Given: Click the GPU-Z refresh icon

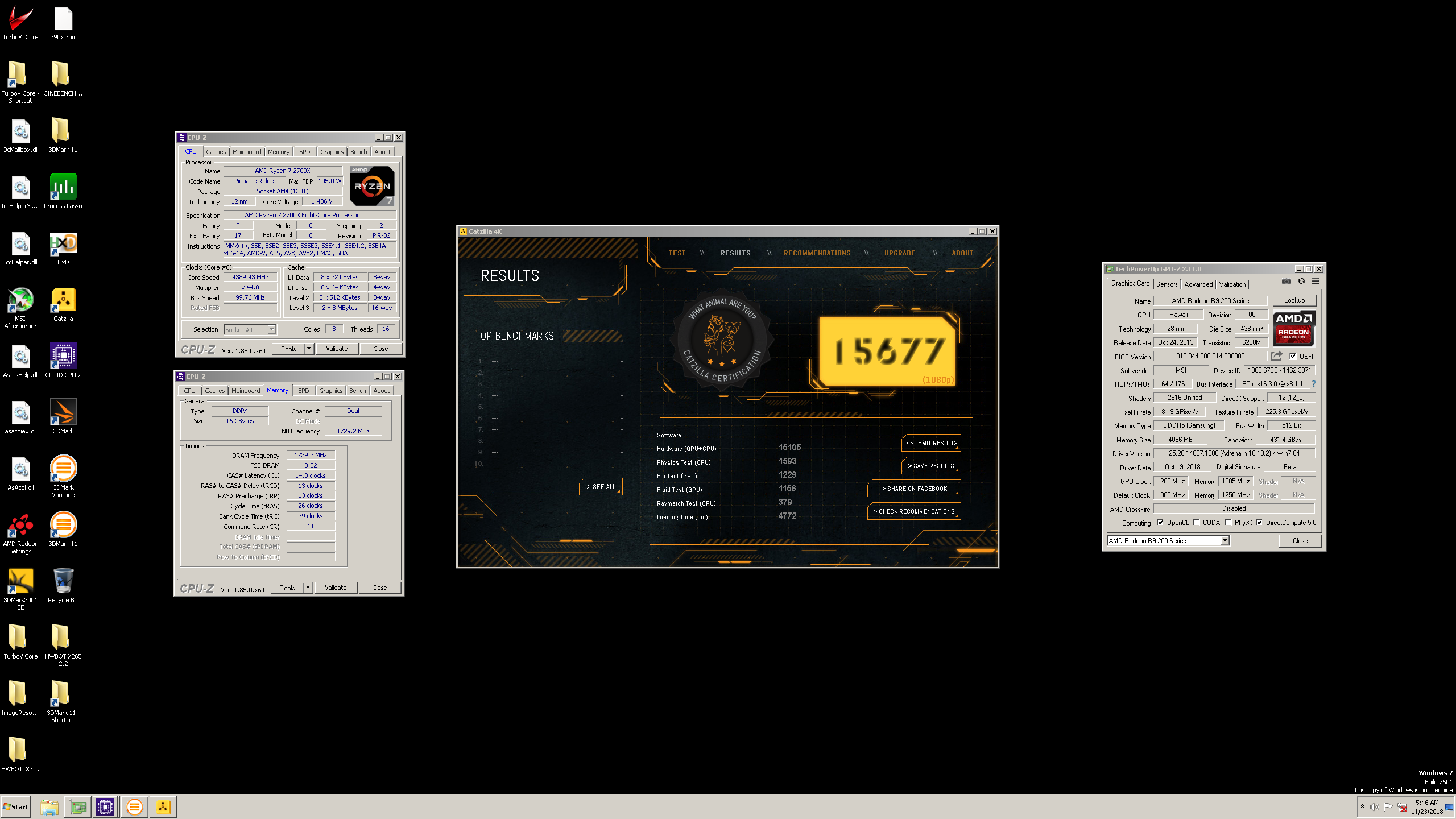Looking at the screenshot, I should click(x=1301, y=282).
